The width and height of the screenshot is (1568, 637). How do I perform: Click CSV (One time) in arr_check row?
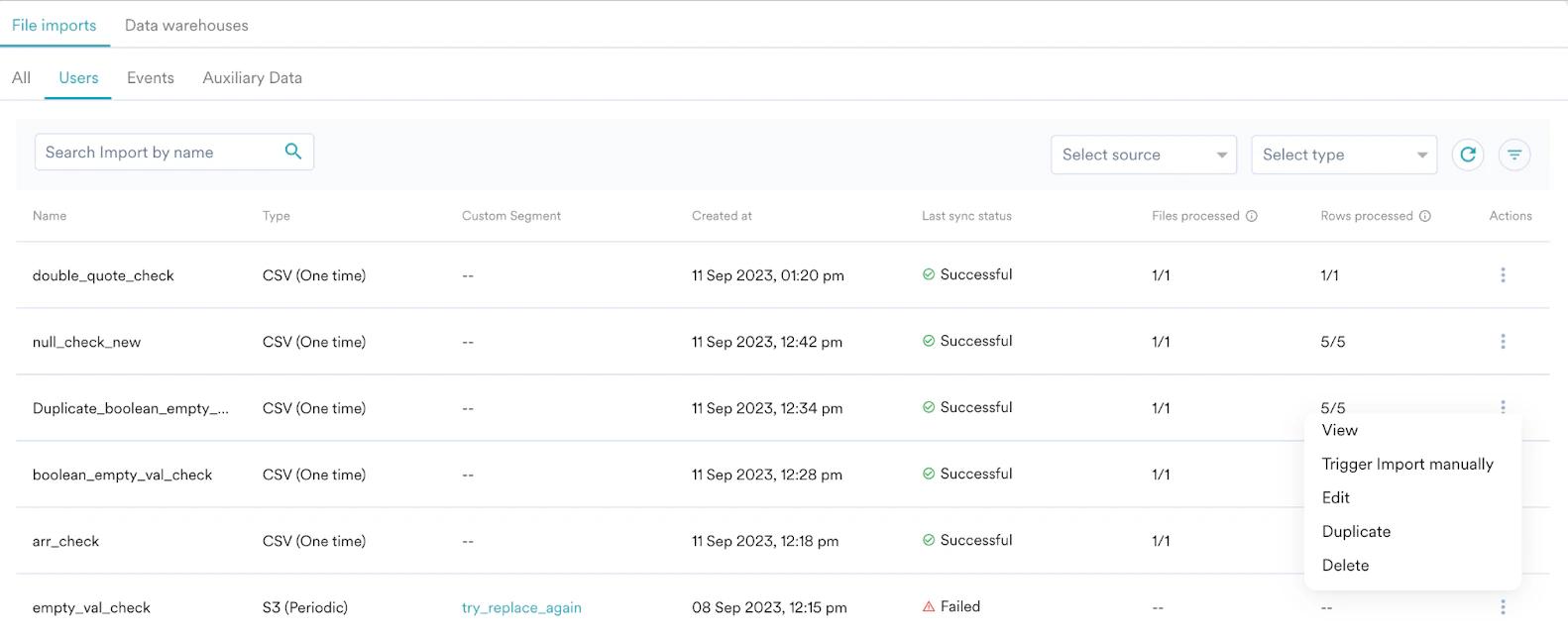(x=314, y=541)
